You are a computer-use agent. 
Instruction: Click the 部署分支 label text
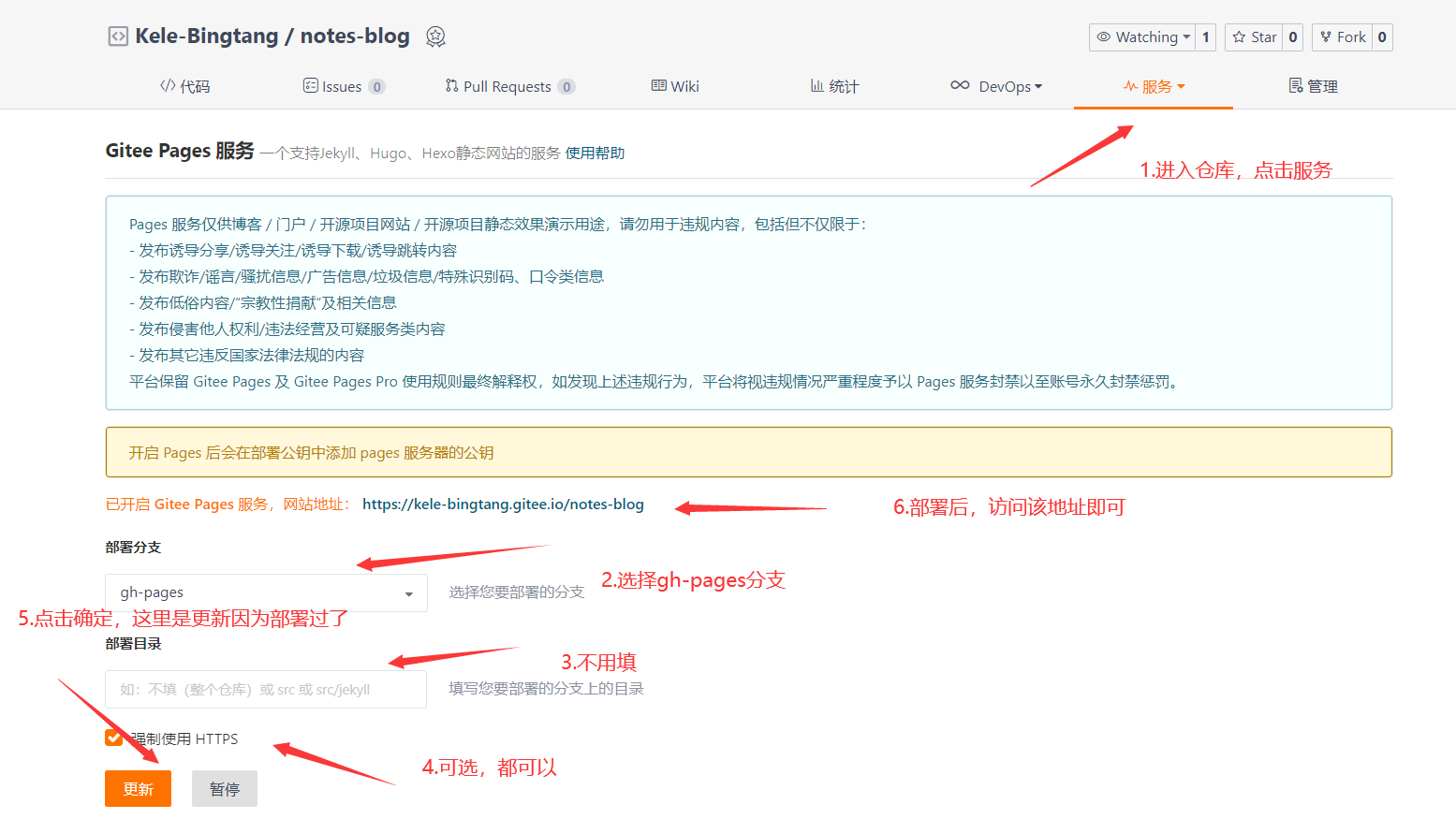pyautogui.click(x=133, y=548)
